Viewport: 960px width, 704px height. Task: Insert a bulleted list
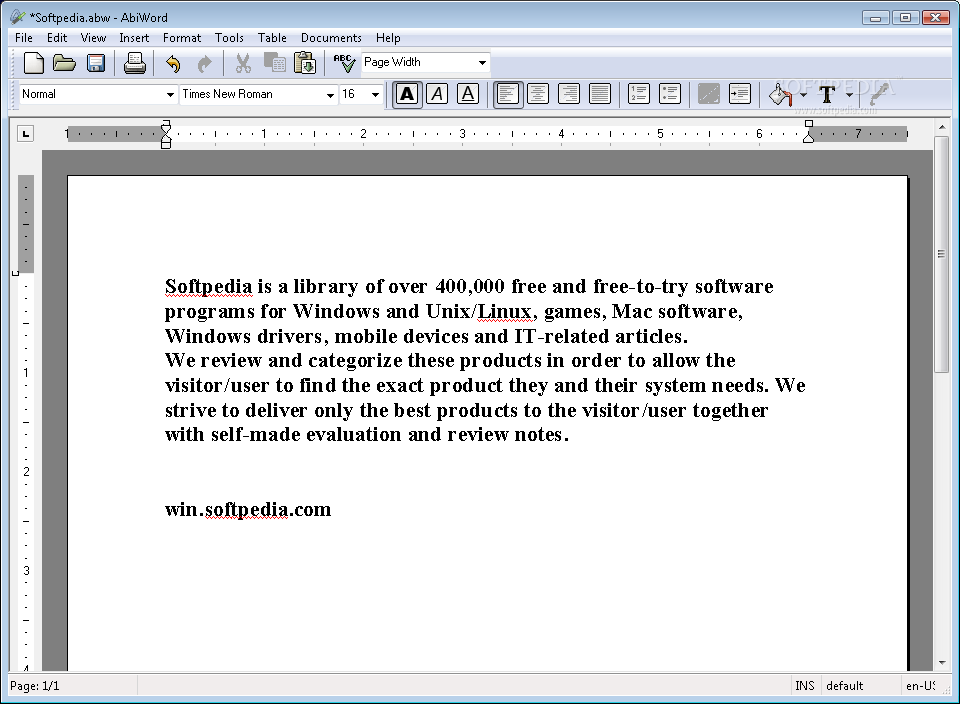tap(670, 94)
